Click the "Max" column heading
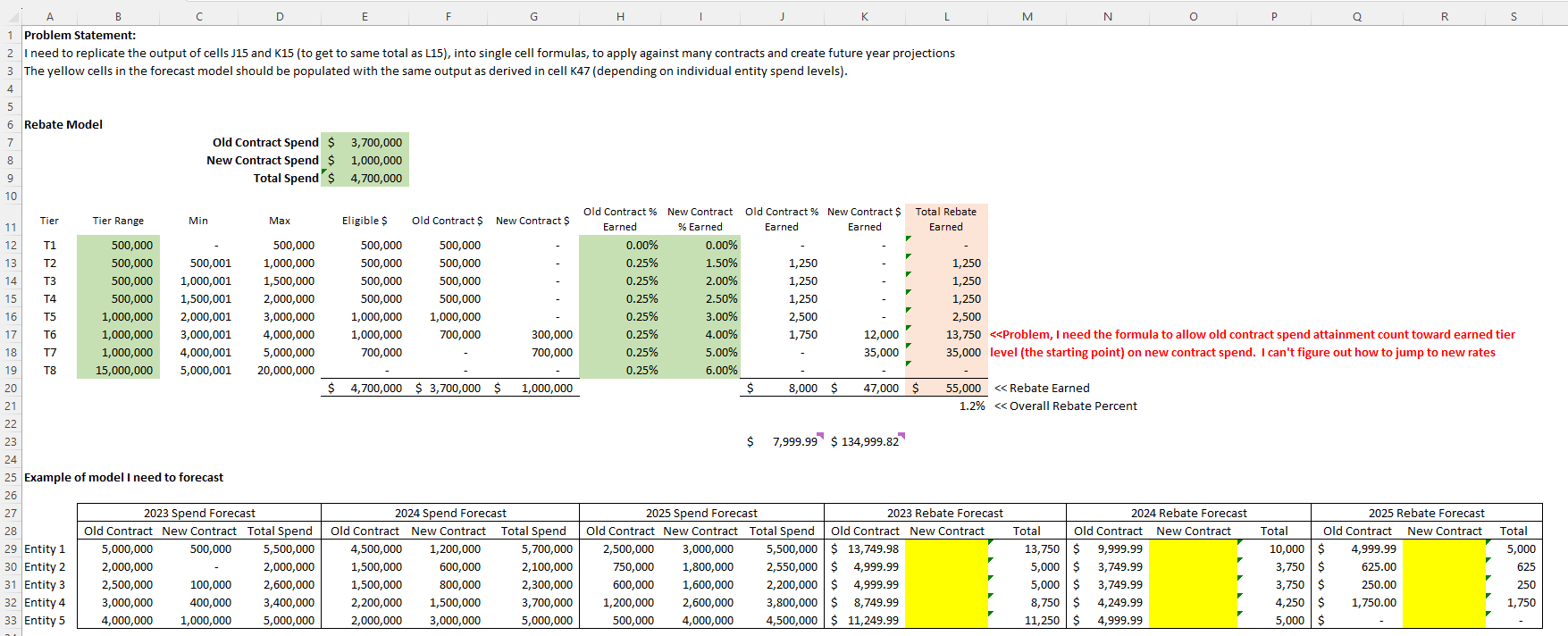The height and width of the screenshot is (636, 1568). tap(280, 221)
